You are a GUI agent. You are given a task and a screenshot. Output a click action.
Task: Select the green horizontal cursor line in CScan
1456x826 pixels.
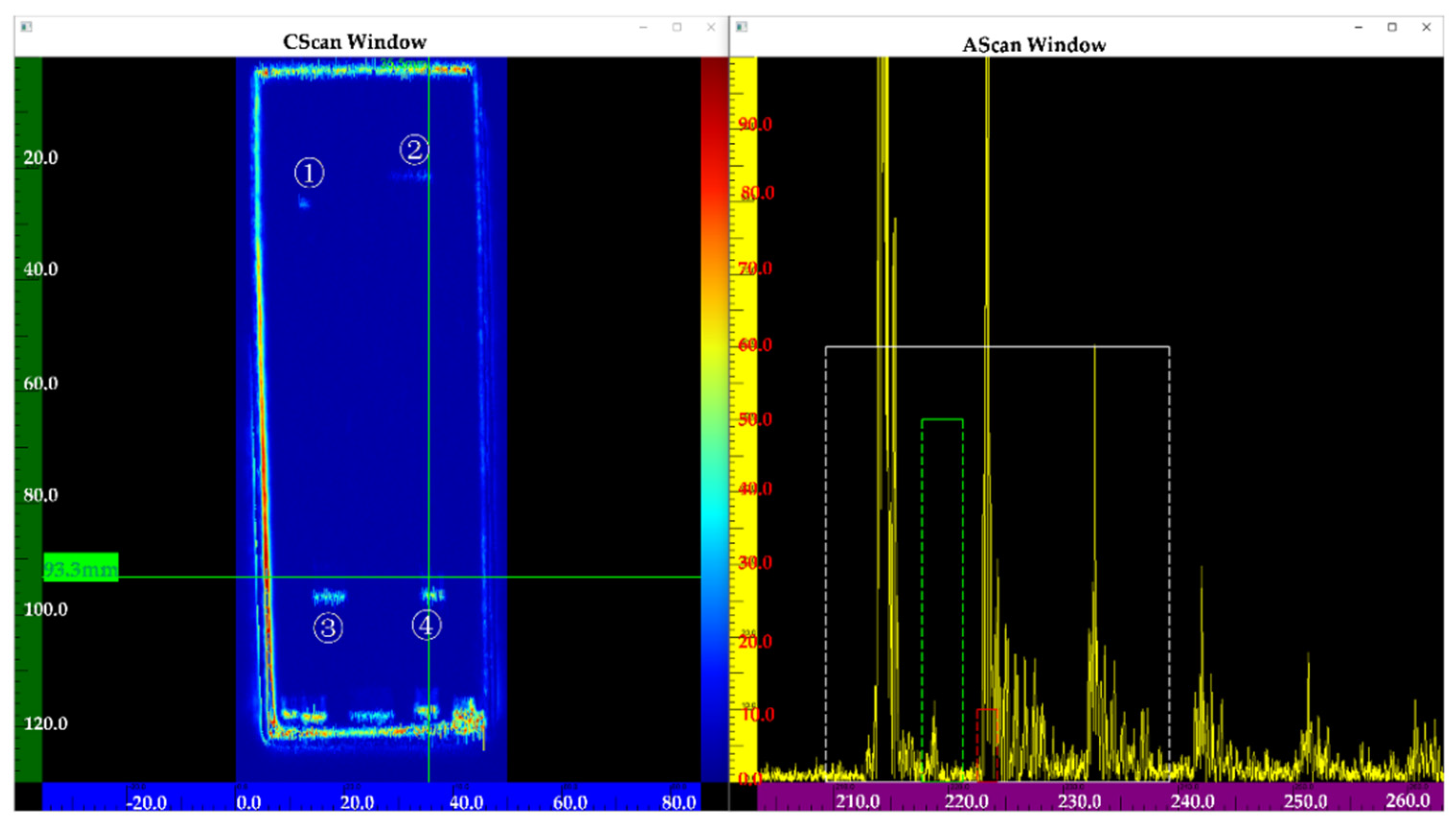coord(371,577)
